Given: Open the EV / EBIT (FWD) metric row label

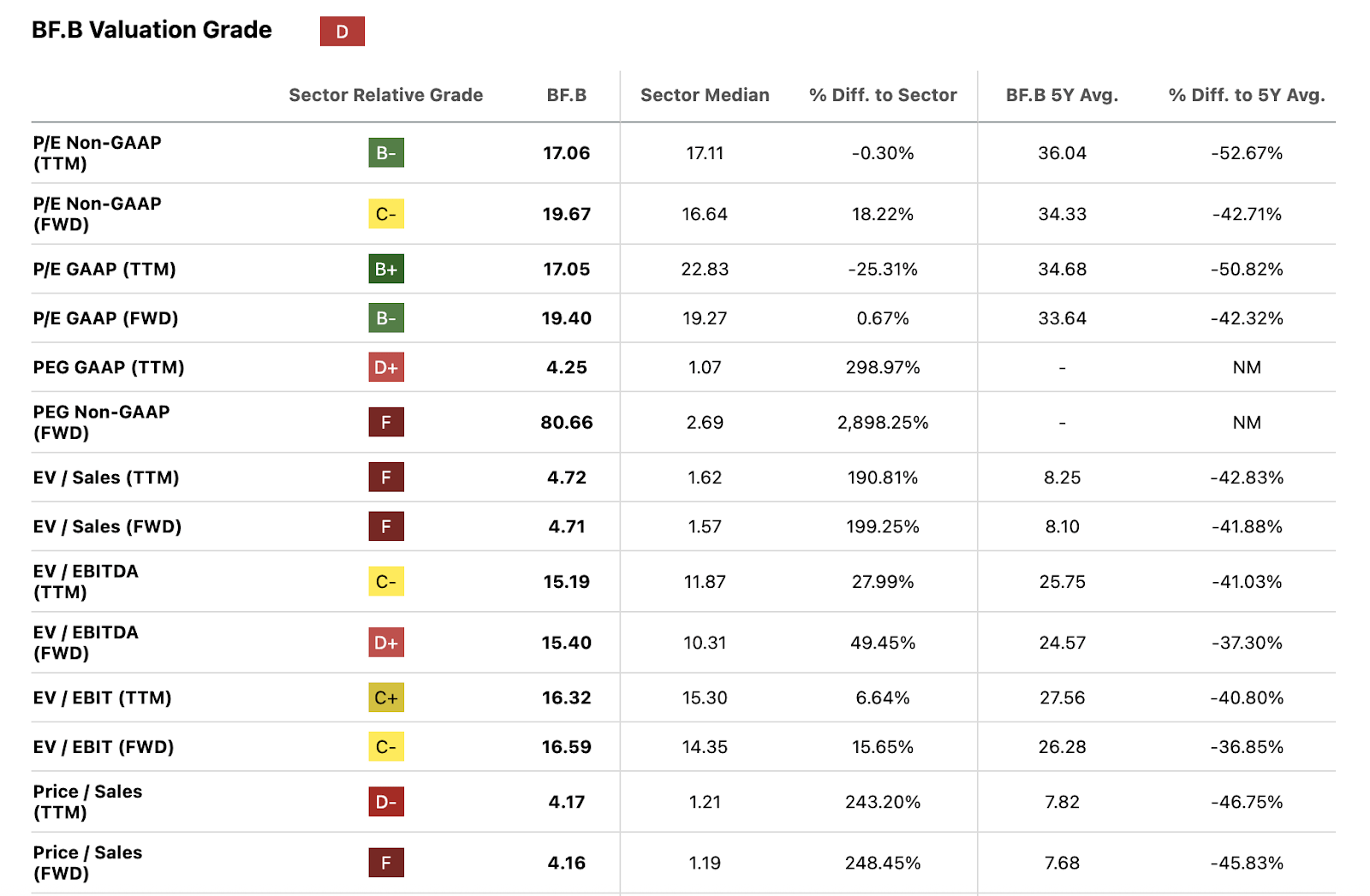Looking at the screenshot, I should [104, 747].
